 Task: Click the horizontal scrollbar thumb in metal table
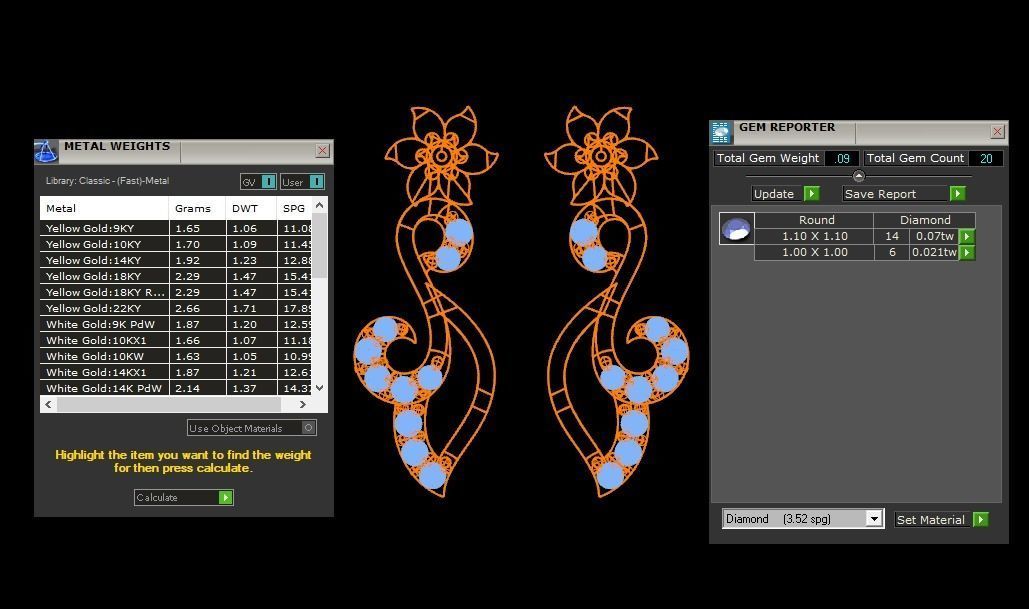coord(169,405)
